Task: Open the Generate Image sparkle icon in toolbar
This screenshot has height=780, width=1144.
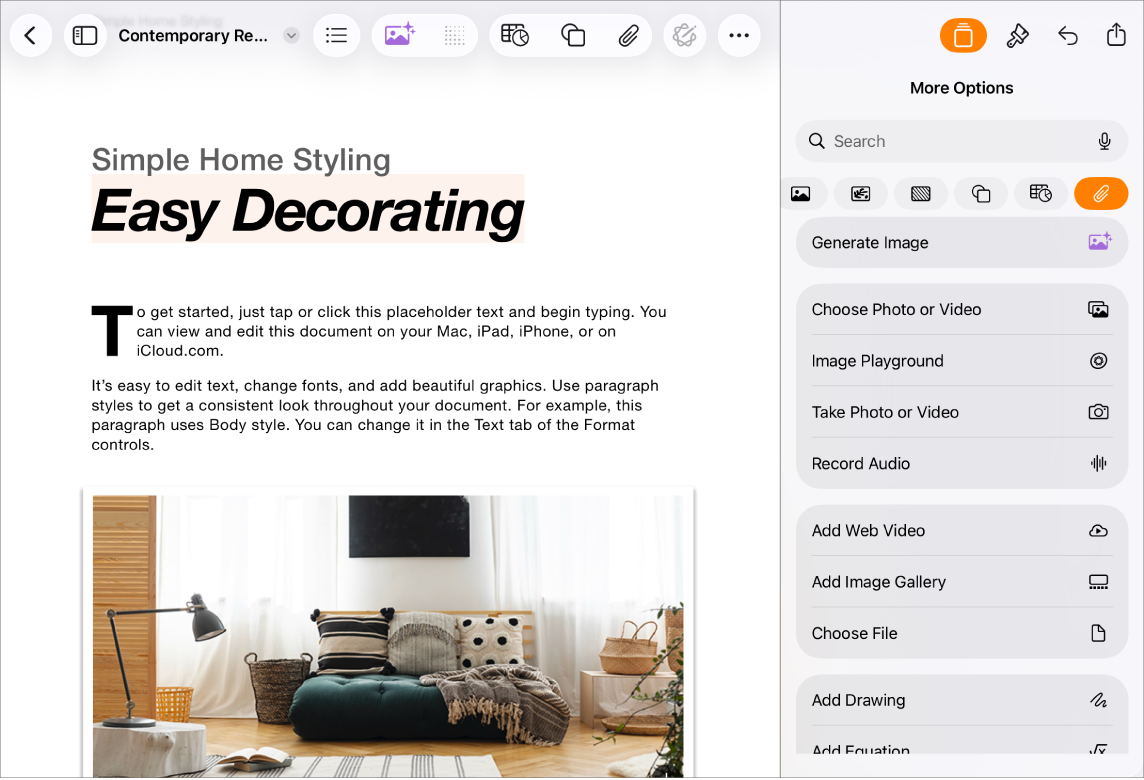Action: (400, 35)
